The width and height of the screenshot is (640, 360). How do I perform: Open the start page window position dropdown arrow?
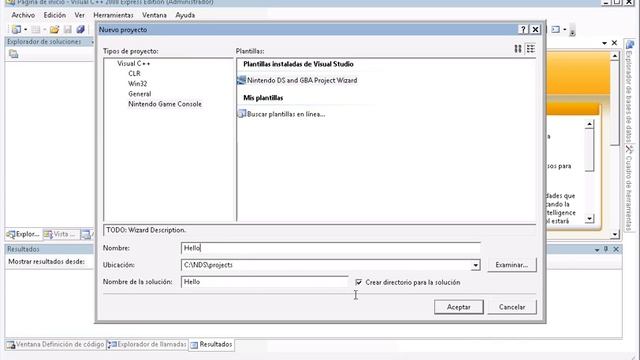[x=604, y=43]
